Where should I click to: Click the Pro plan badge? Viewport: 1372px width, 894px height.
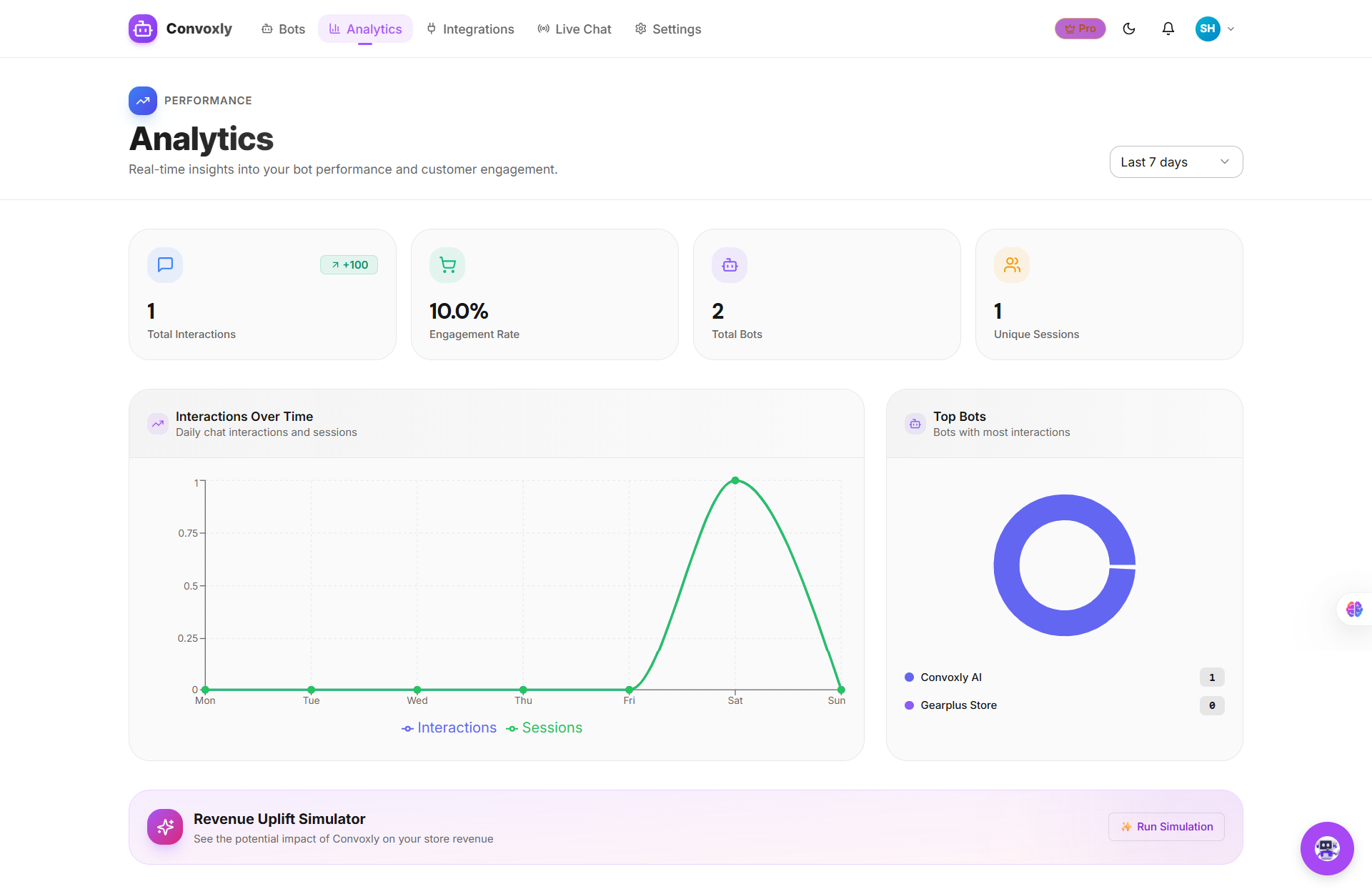(x=1080, y=29)
